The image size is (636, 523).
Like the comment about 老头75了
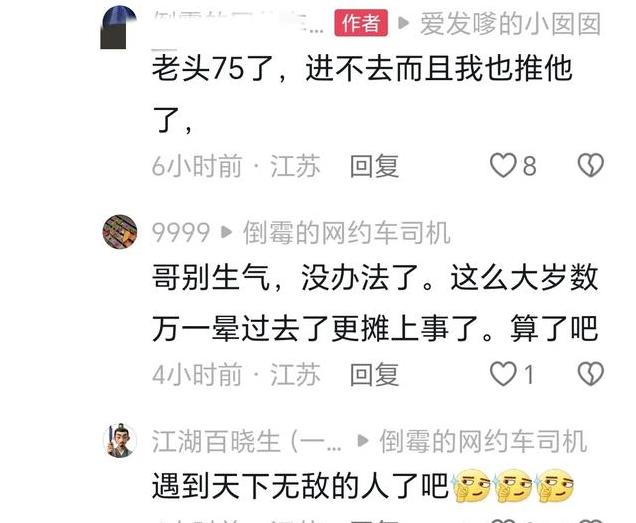click(x=503, y=166)
